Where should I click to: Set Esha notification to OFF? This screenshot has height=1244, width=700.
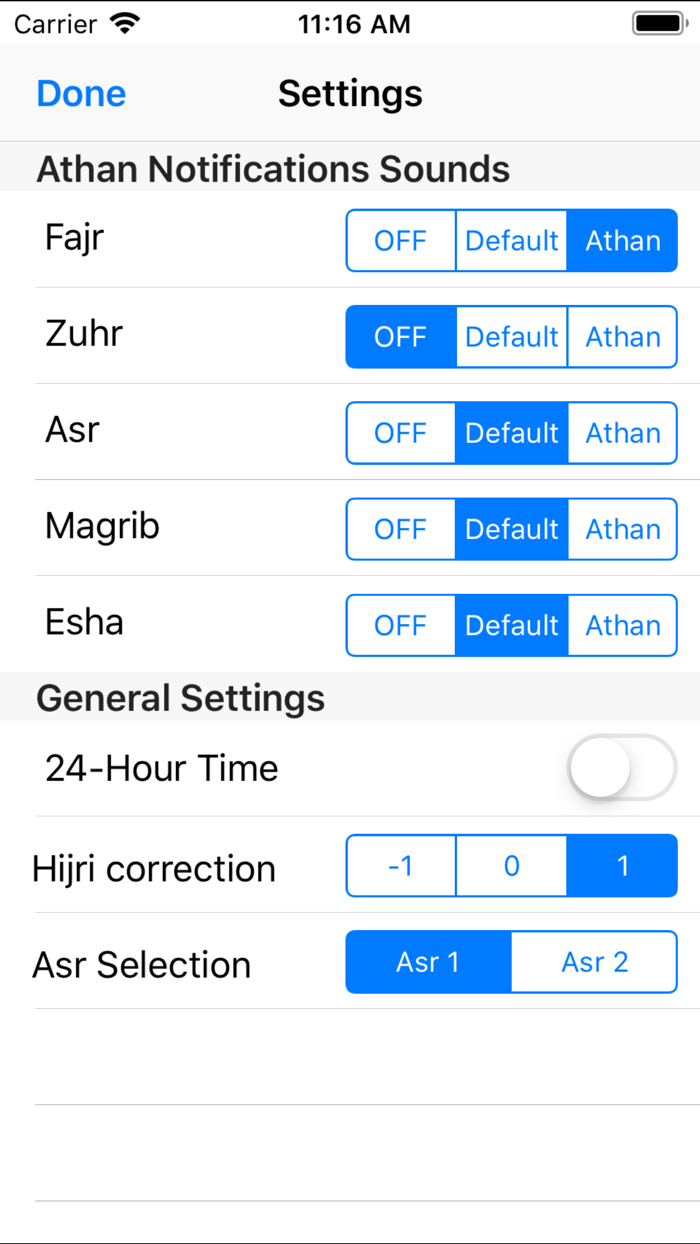400,625
